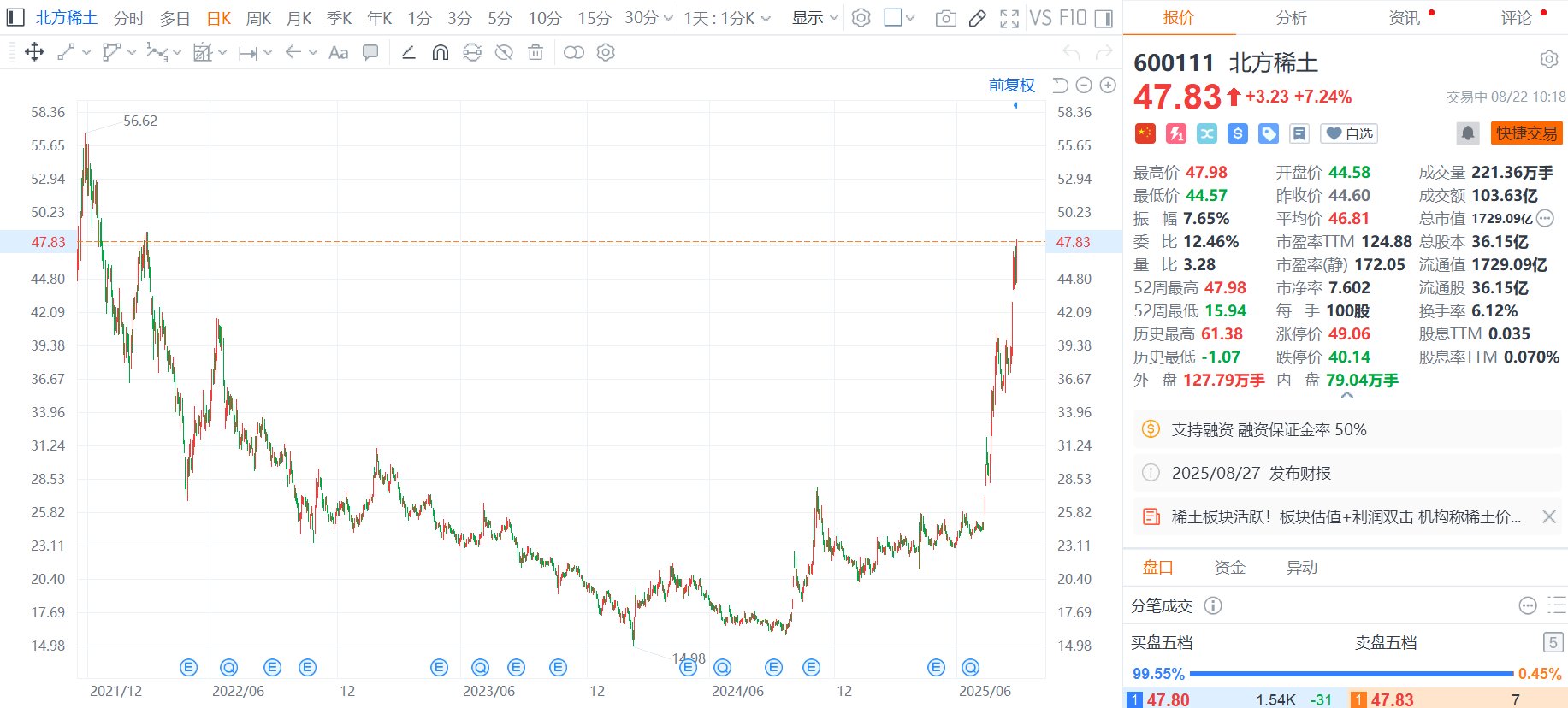
Task: Click the 快捷交易 quick trade button
Action: (x=1526, y=133)
